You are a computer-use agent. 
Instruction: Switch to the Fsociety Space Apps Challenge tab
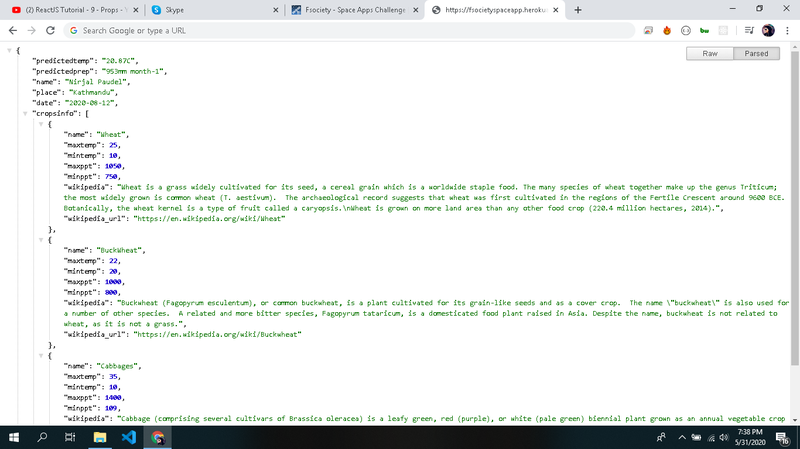pyautogui.click(x=355, y=10)
